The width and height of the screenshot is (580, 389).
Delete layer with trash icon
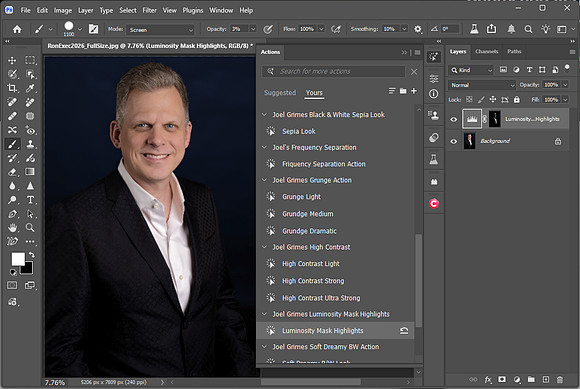pyautogui.click(x=560, y=379)
